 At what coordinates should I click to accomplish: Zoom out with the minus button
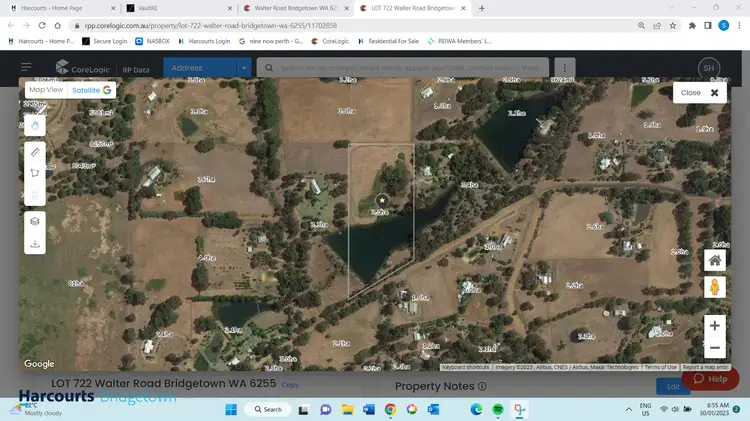715,348
